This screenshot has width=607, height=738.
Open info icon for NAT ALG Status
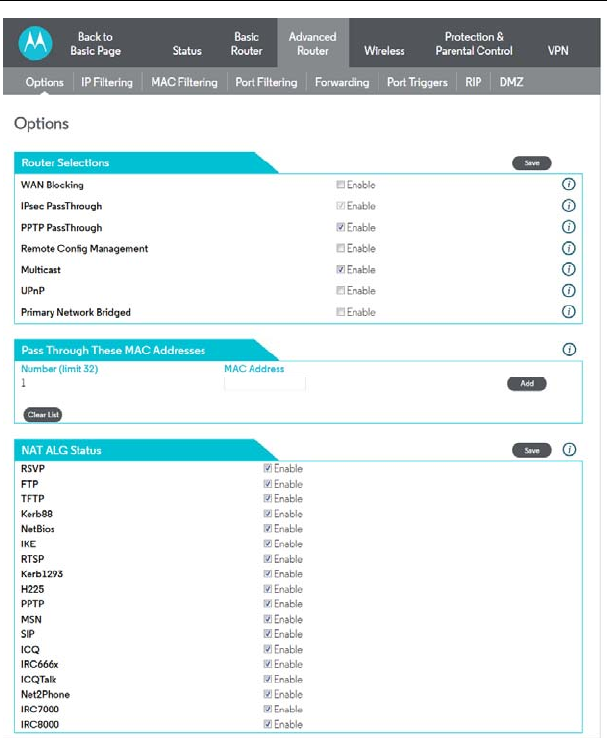click(x=569, y=449)
